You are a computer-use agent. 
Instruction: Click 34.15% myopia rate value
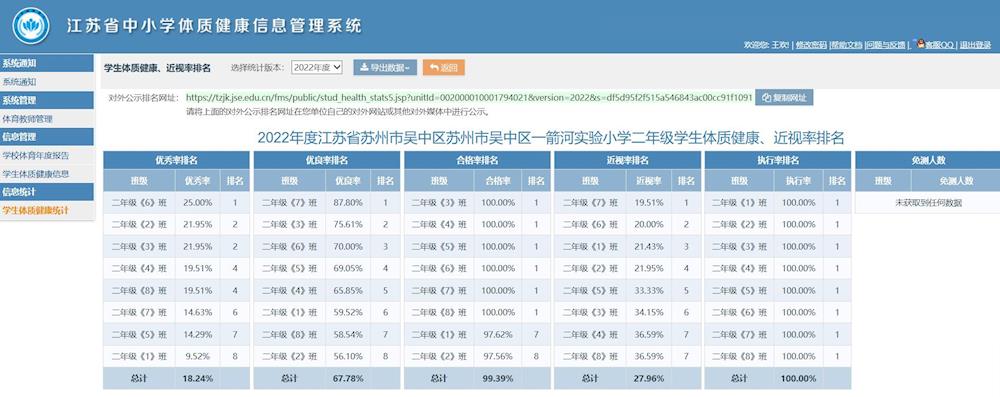(x=649, y=312)
